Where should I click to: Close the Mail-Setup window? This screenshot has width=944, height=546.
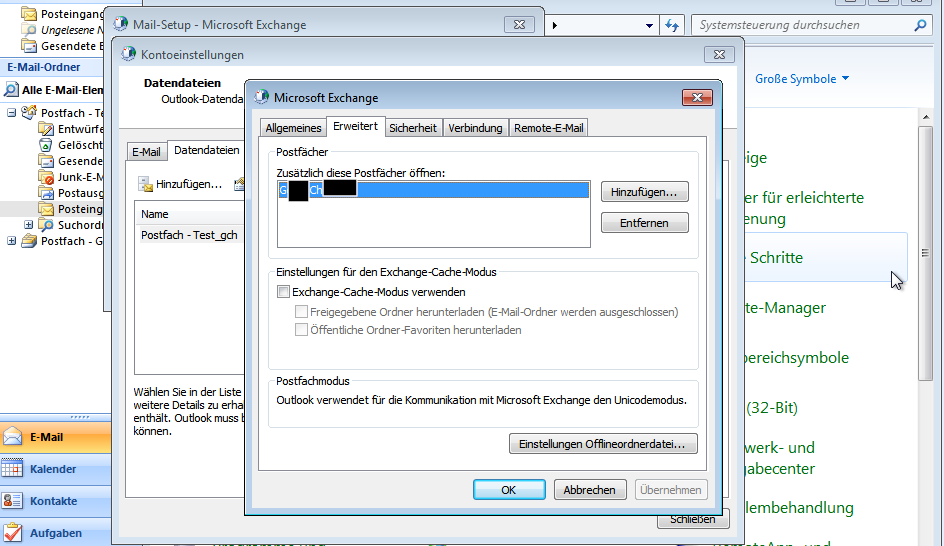520,25
